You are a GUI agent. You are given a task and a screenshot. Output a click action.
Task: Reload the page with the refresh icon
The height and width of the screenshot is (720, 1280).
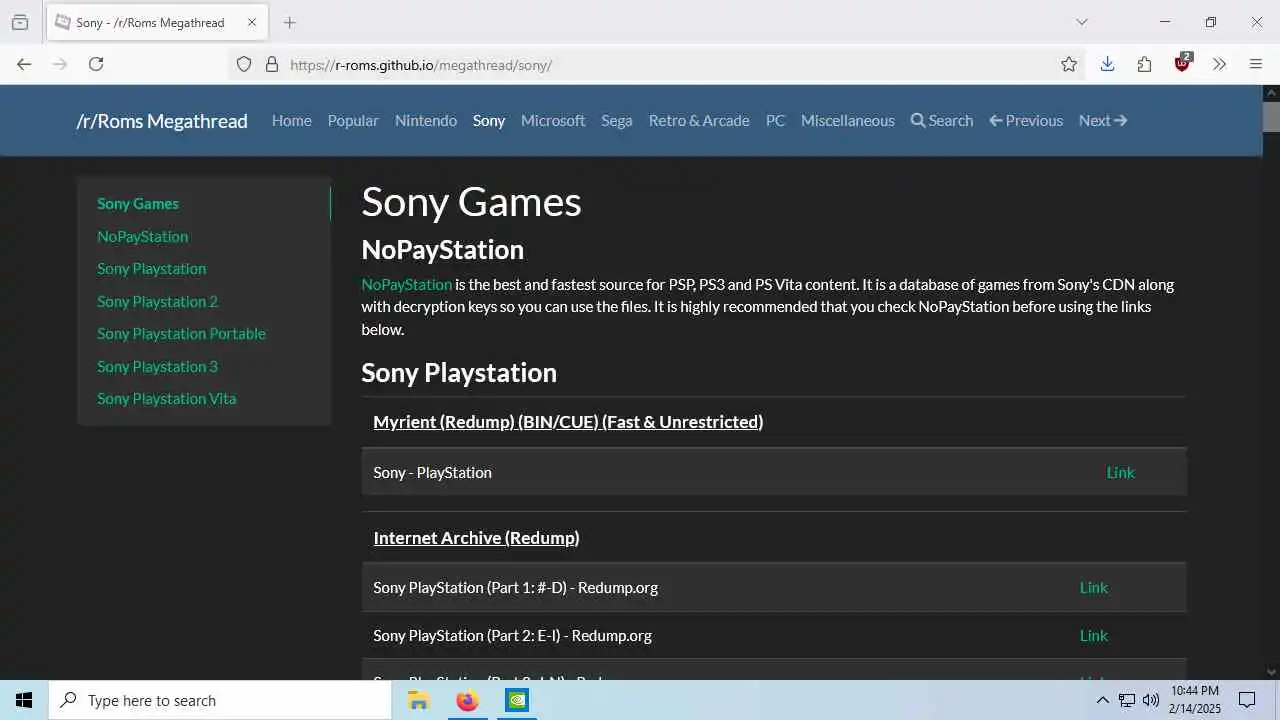pyautogui.click(x=96, y=64)
